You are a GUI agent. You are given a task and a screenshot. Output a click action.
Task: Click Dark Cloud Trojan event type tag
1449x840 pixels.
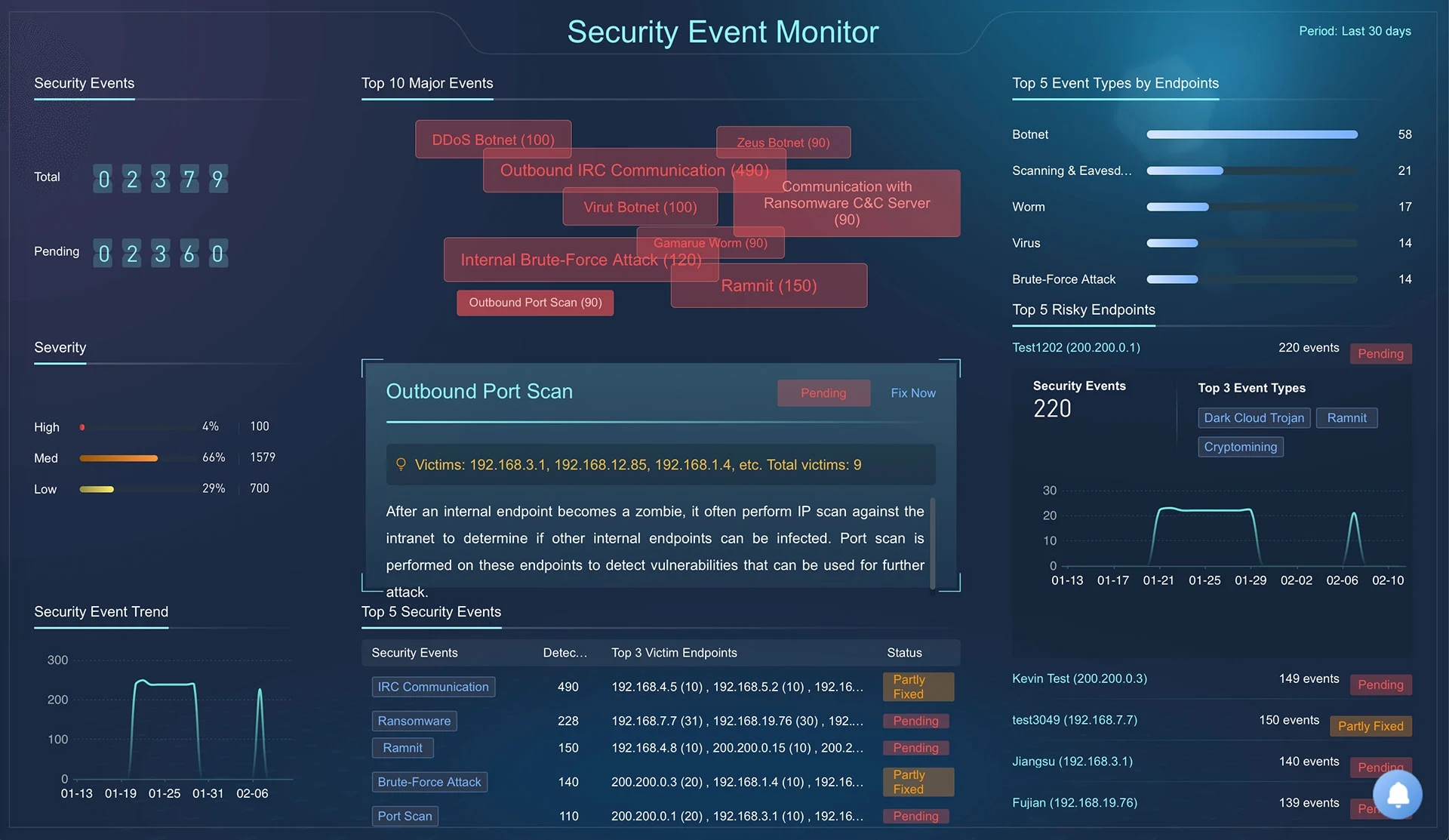click(x=1253, y=418)
